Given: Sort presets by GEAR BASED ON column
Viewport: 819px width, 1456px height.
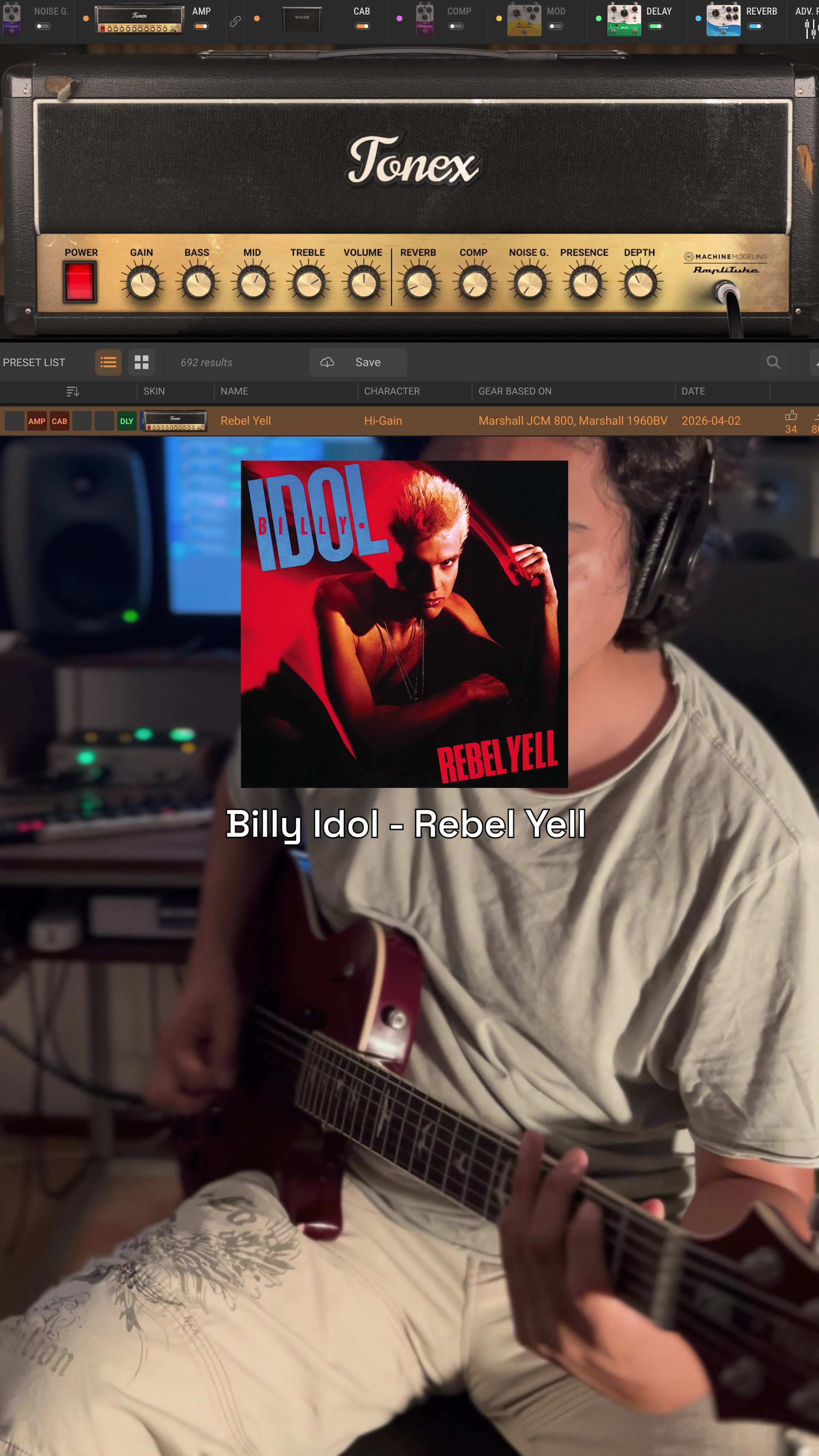Looking at the screenshot, I should (x=515, y=391).
